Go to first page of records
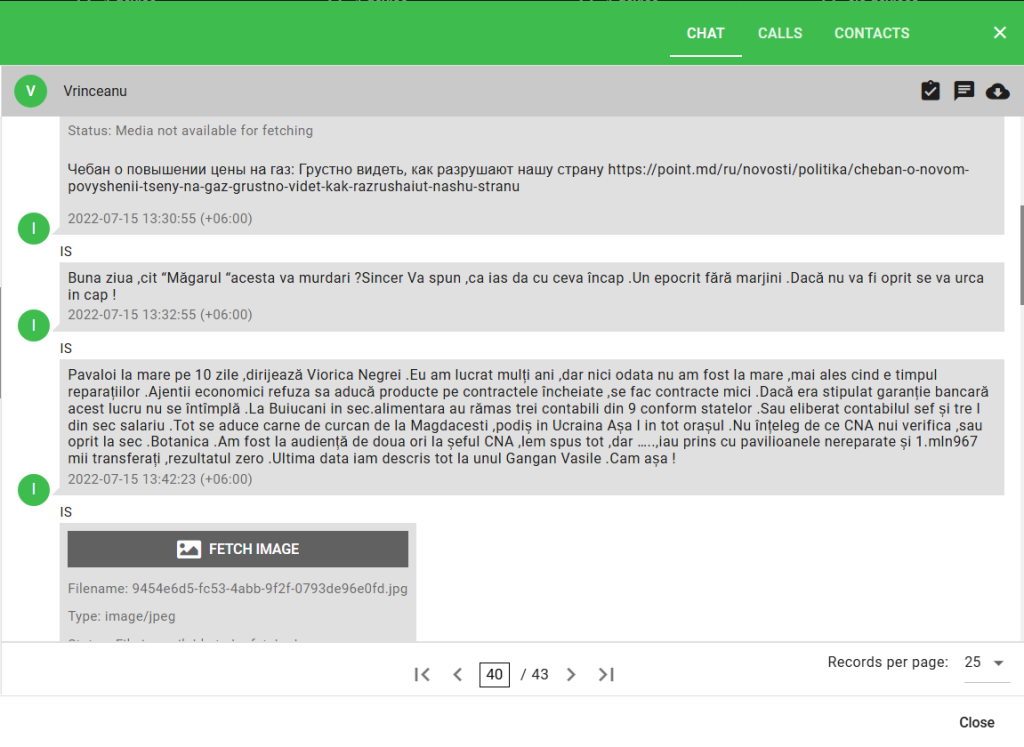 (422, 675)
